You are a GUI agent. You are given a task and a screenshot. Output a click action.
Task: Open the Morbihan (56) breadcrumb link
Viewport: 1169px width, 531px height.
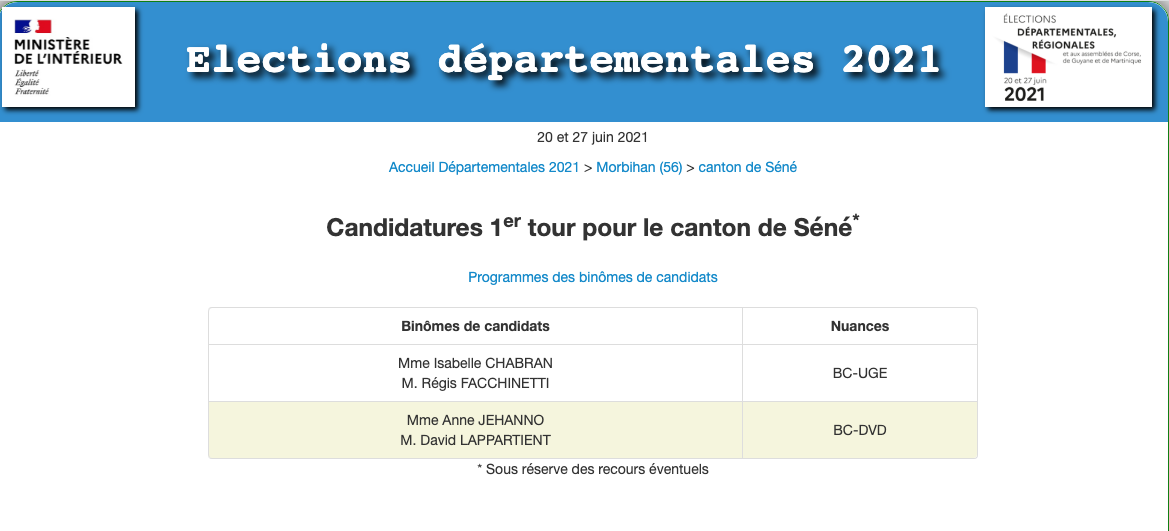[639, 168]
